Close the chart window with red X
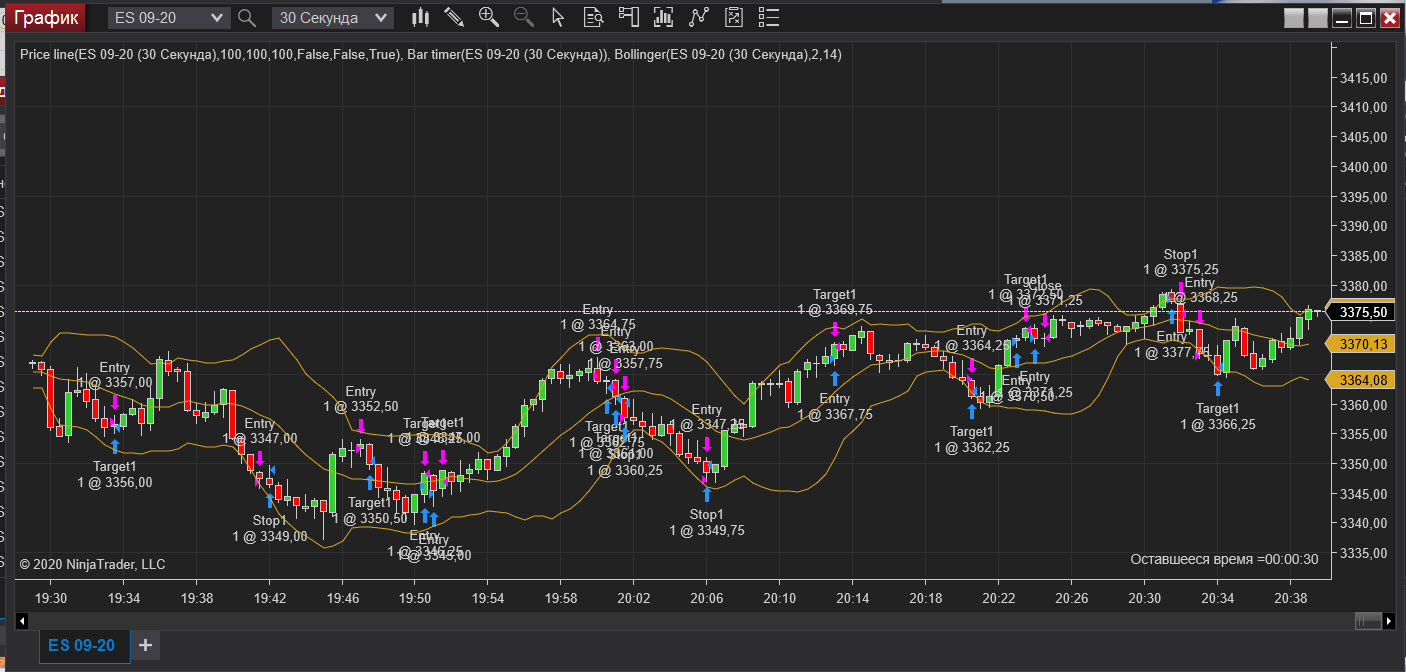The height and width of the screenshot is (672, 1406). tap(1390, 18)
